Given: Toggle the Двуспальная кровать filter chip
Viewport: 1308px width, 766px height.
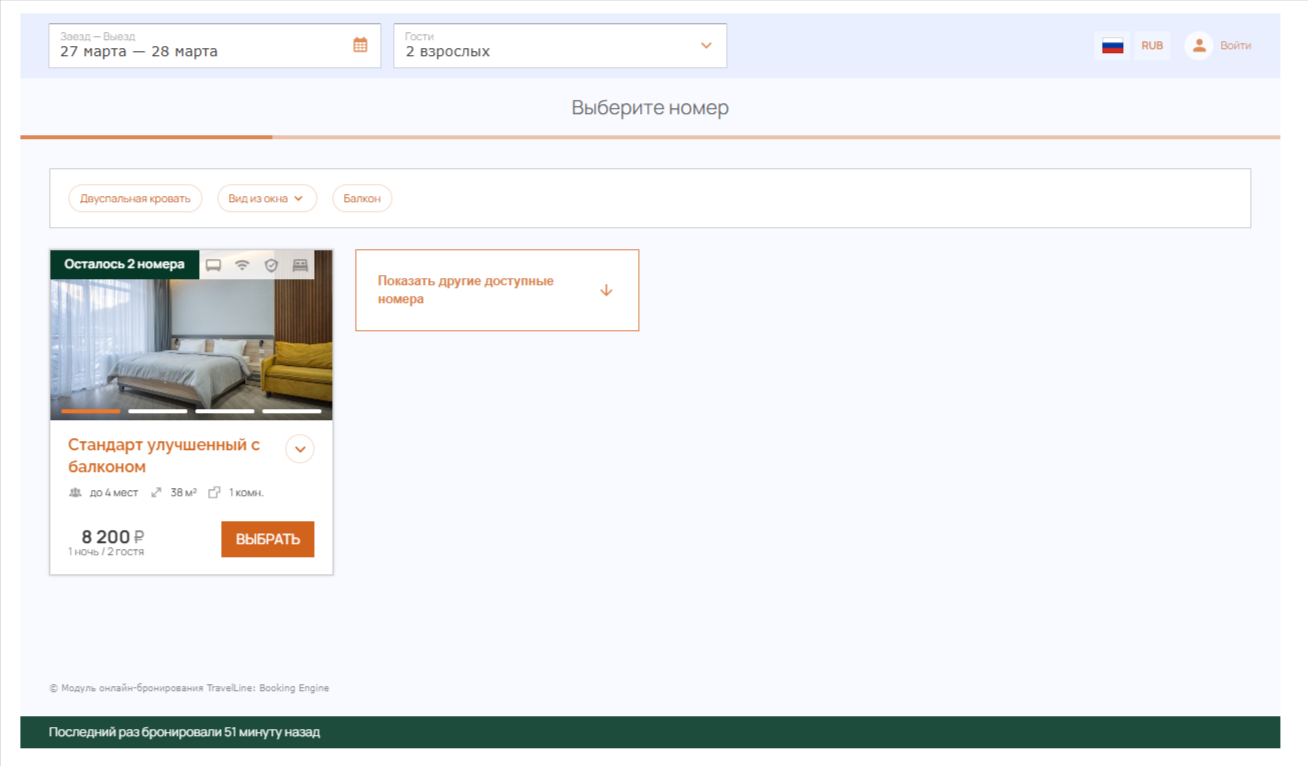Looking at the screenshot, I should tap(135, 199).
